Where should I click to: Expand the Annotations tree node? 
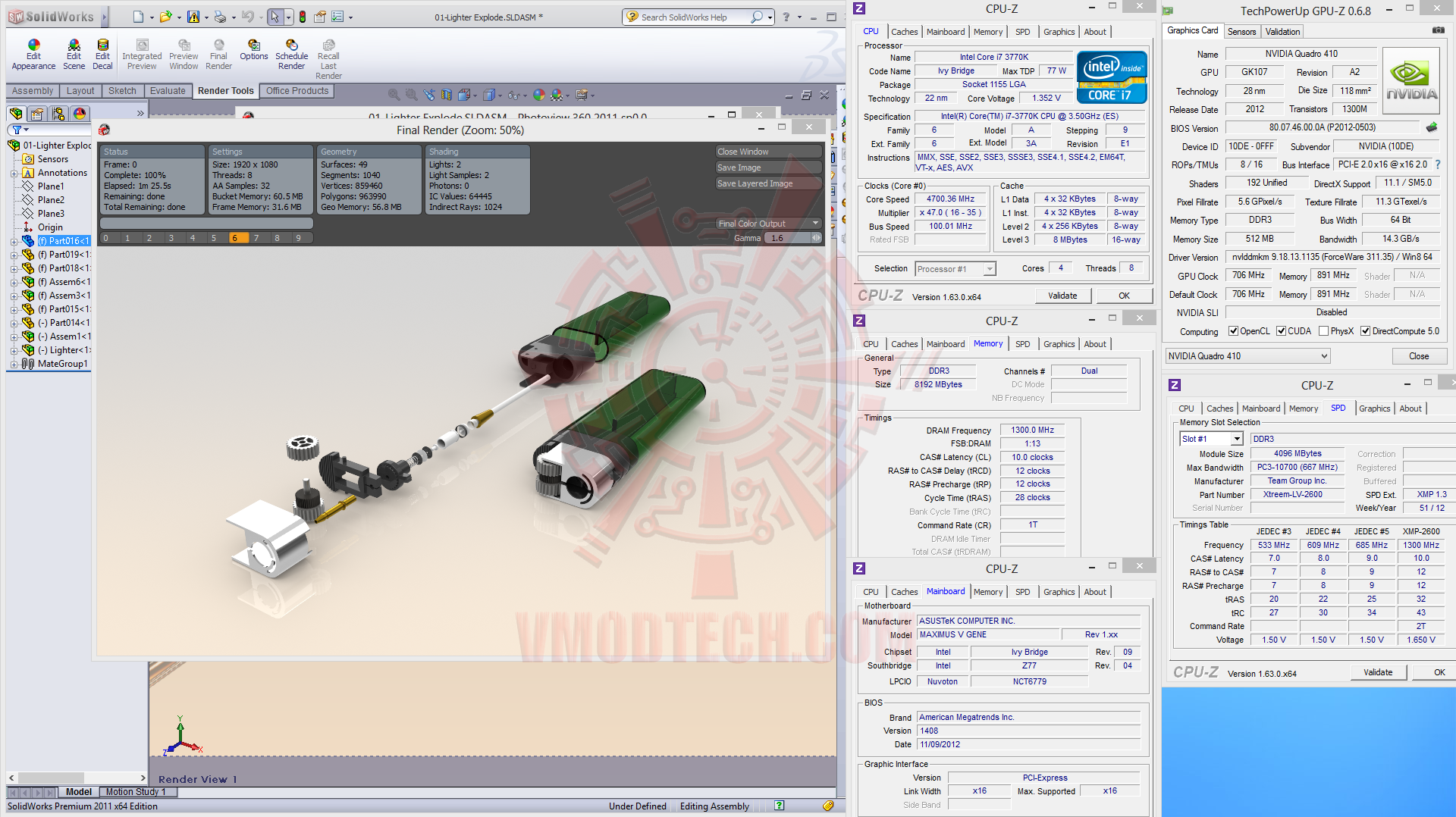coord(14,174)
